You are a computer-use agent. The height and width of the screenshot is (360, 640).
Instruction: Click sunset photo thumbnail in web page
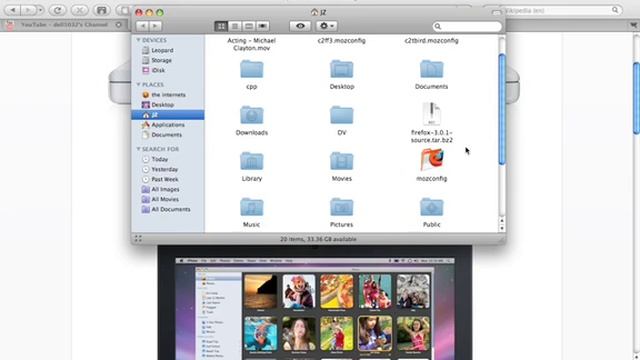pyautogui.click(x=260, y=291)
